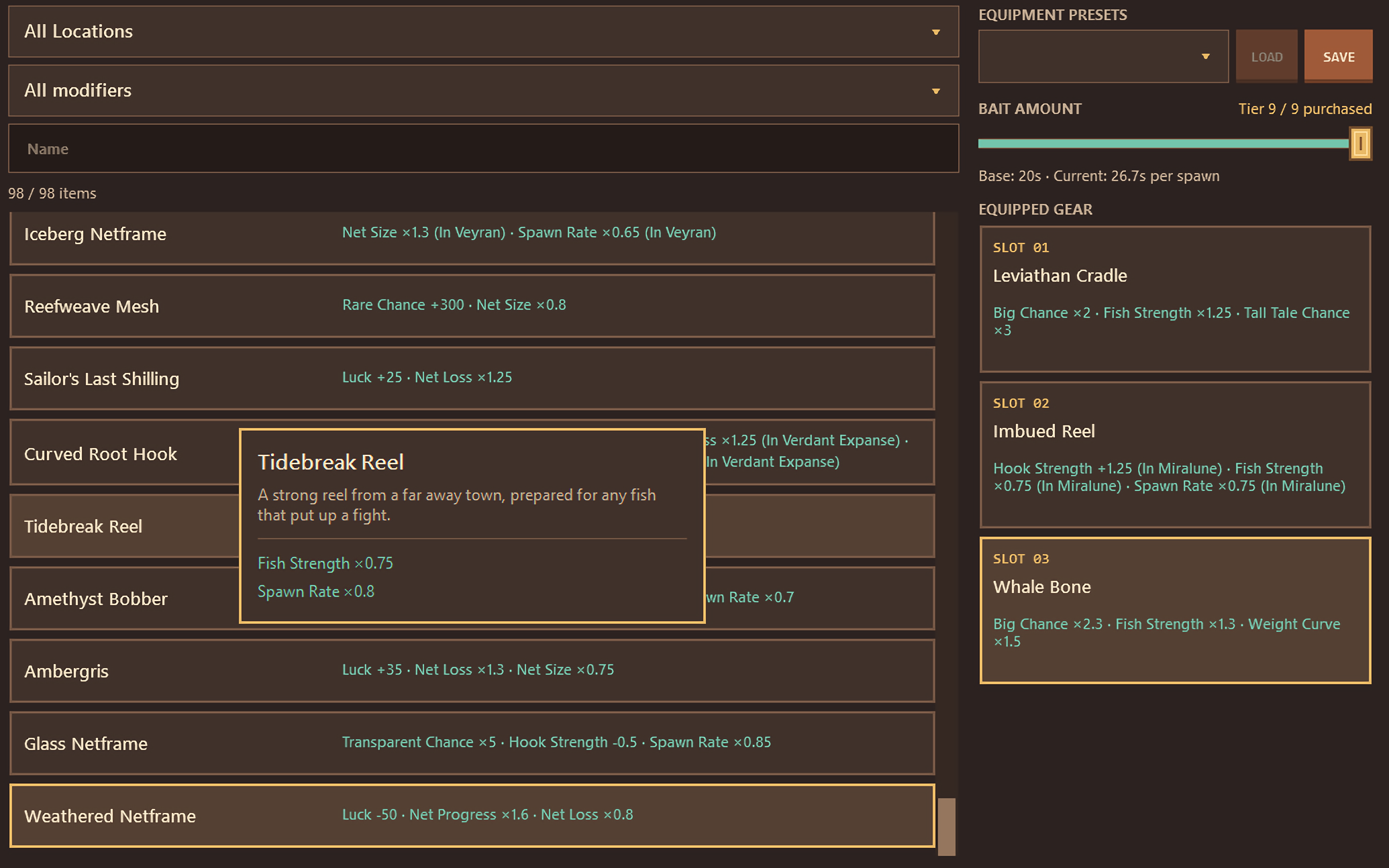Click '98 / 98 items' count text
1389x868 pixels.
tap(52, 193)
